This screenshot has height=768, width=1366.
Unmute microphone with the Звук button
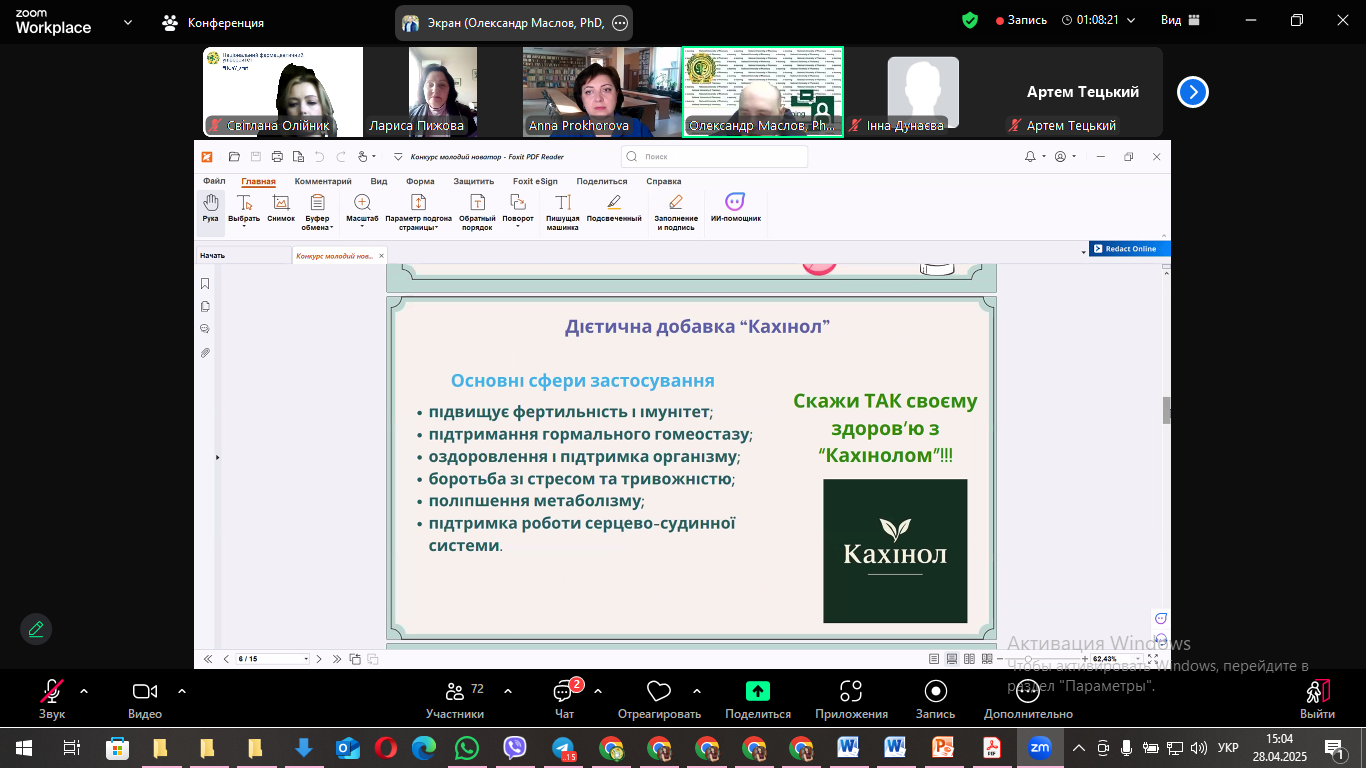click(x=52, y=699)
